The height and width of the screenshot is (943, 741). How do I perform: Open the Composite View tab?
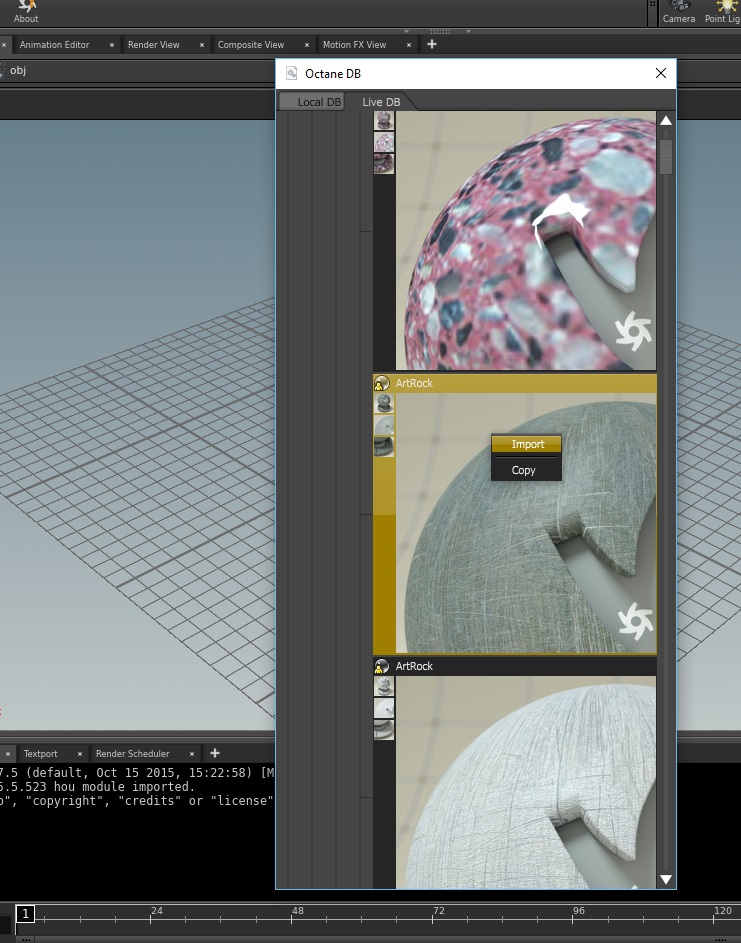tap(251, 45)
